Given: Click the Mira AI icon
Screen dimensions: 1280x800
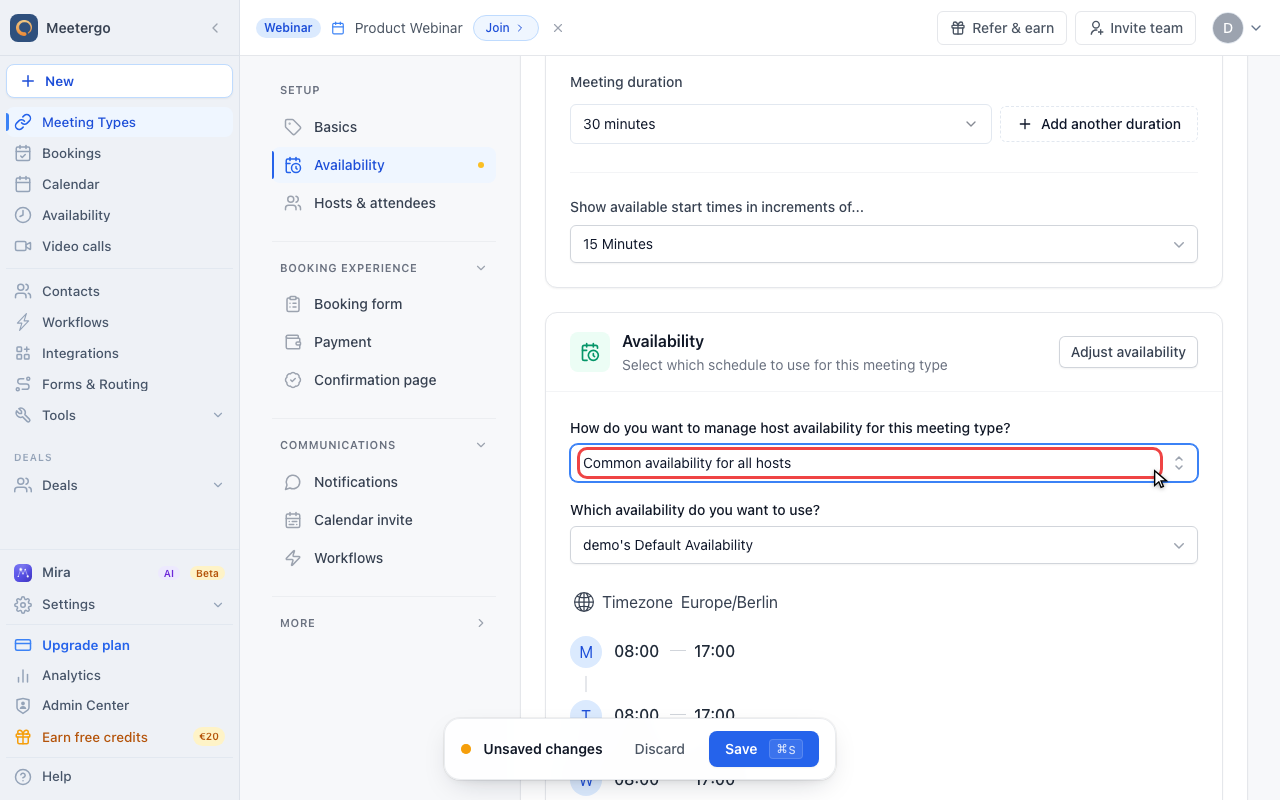Looking at the screenshot, I should pyautogui.click(x=23, y=573).
